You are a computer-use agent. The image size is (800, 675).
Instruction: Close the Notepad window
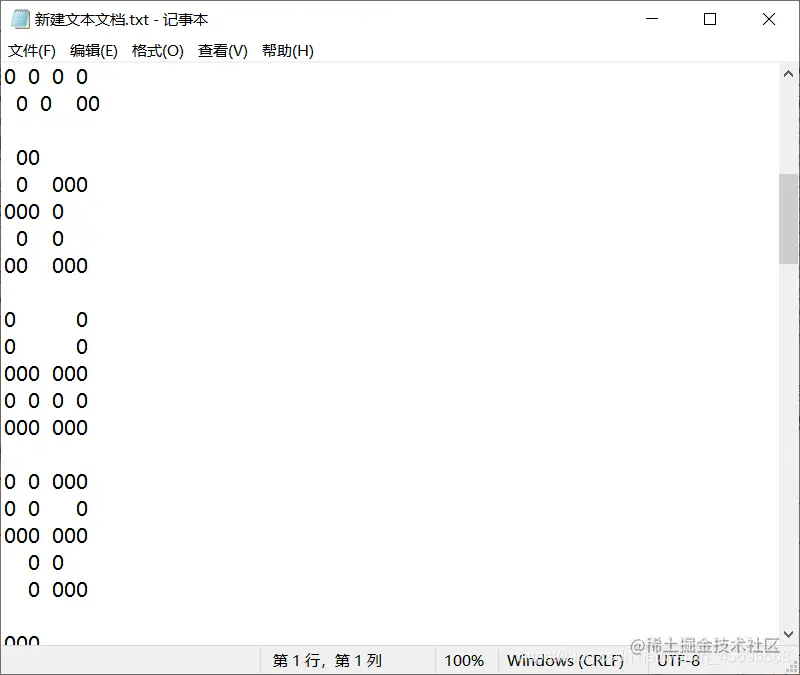[769, 19]
